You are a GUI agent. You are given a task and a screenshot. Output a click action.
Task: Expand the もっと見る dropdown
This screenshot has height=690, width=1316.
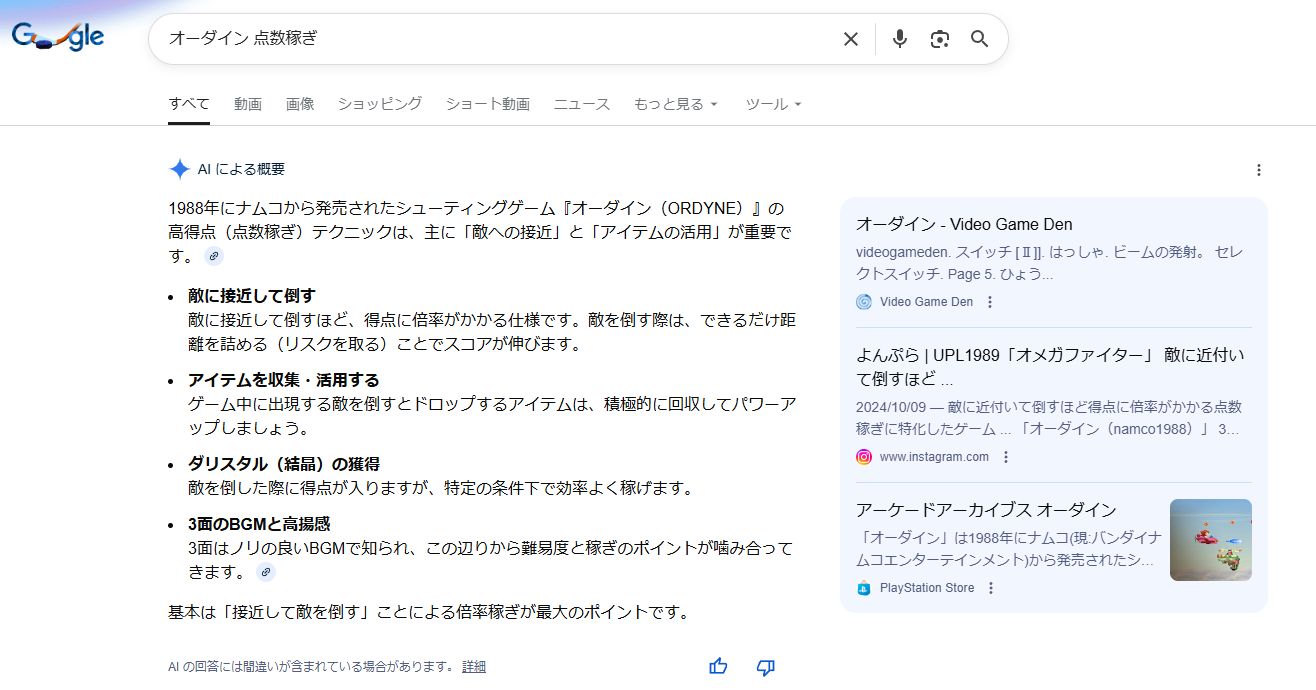coord(676,104)
